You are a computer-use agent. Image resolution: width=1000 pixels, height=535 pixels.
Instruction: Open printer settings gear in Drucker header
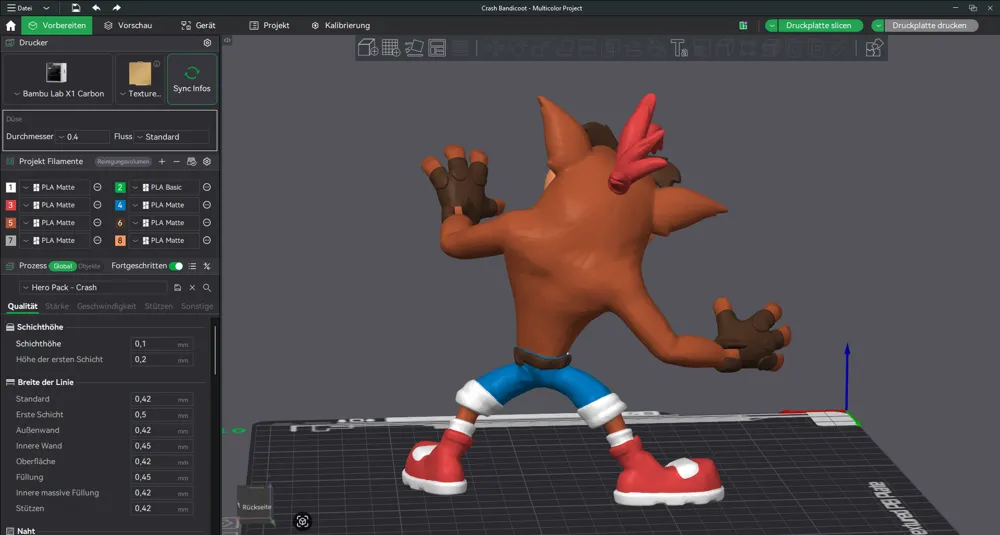tap(207, 43)
